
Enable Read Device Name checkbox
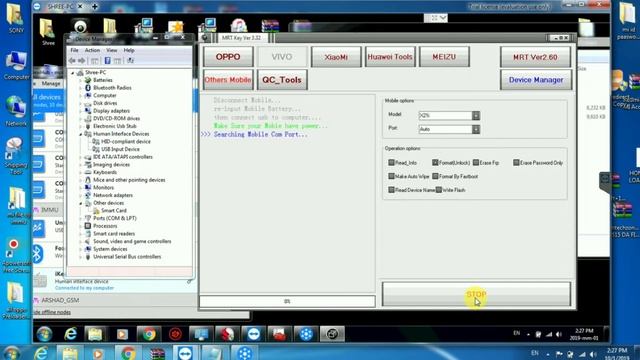point(391,190)
